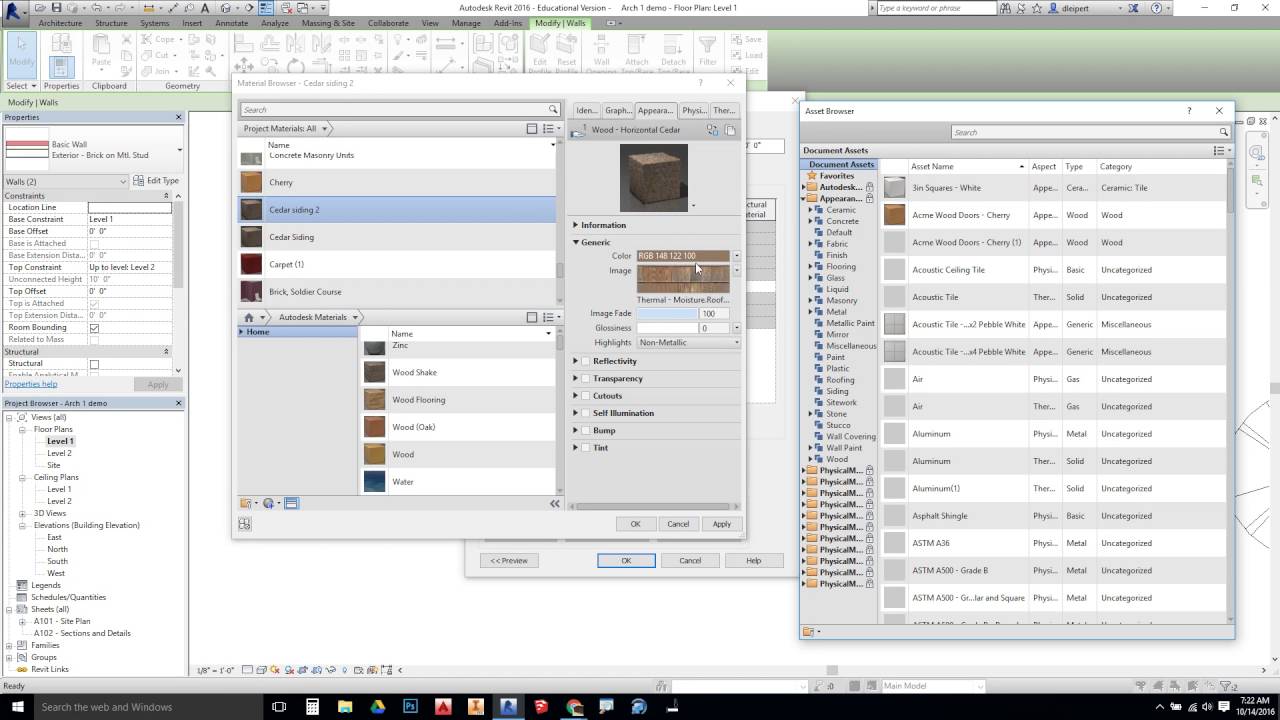This screenshot has width=1280, height=720.
Task: Expand the Information section
Action: pos(576,225)
